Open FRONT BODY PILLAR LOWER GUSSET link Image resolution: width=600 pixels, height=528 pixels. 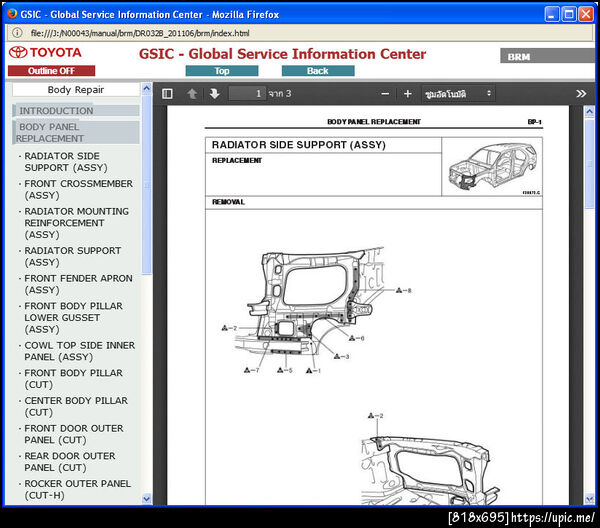(73, 318)
